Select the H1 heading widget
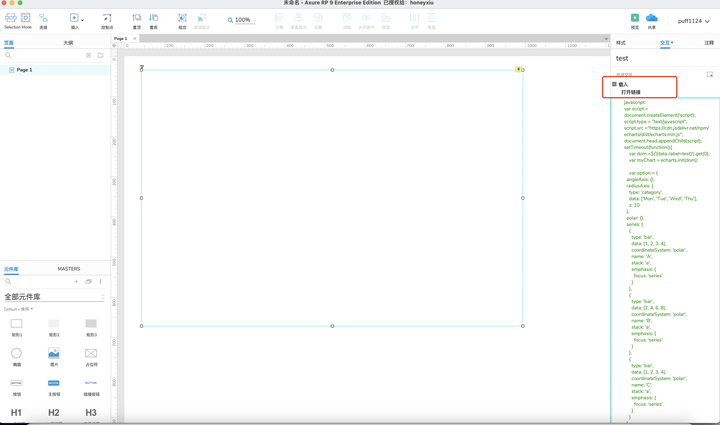 click(17, 413)
